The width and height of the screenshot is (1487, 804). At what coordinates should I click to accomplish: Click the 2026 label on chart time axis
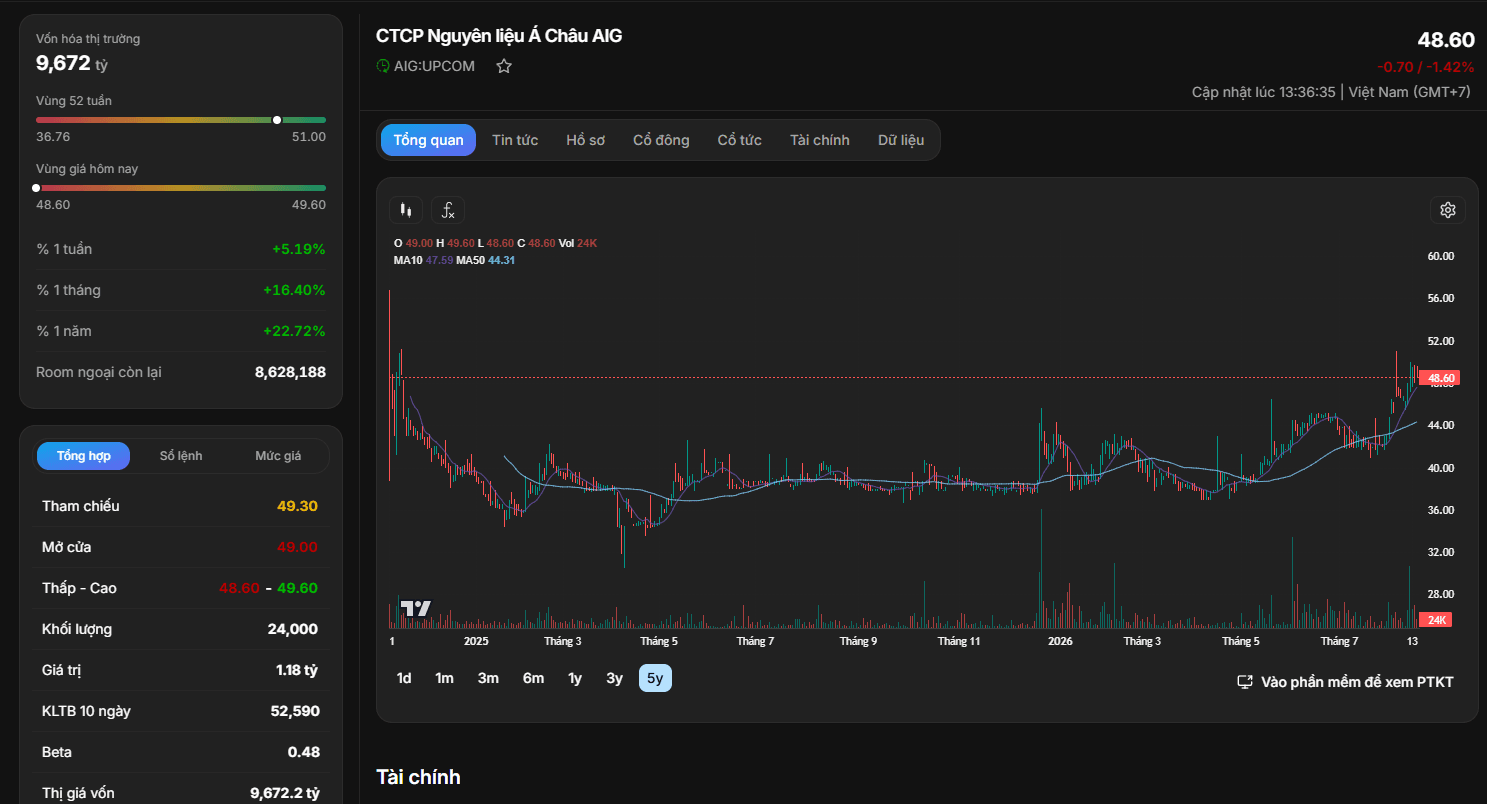coord(1060,641)
